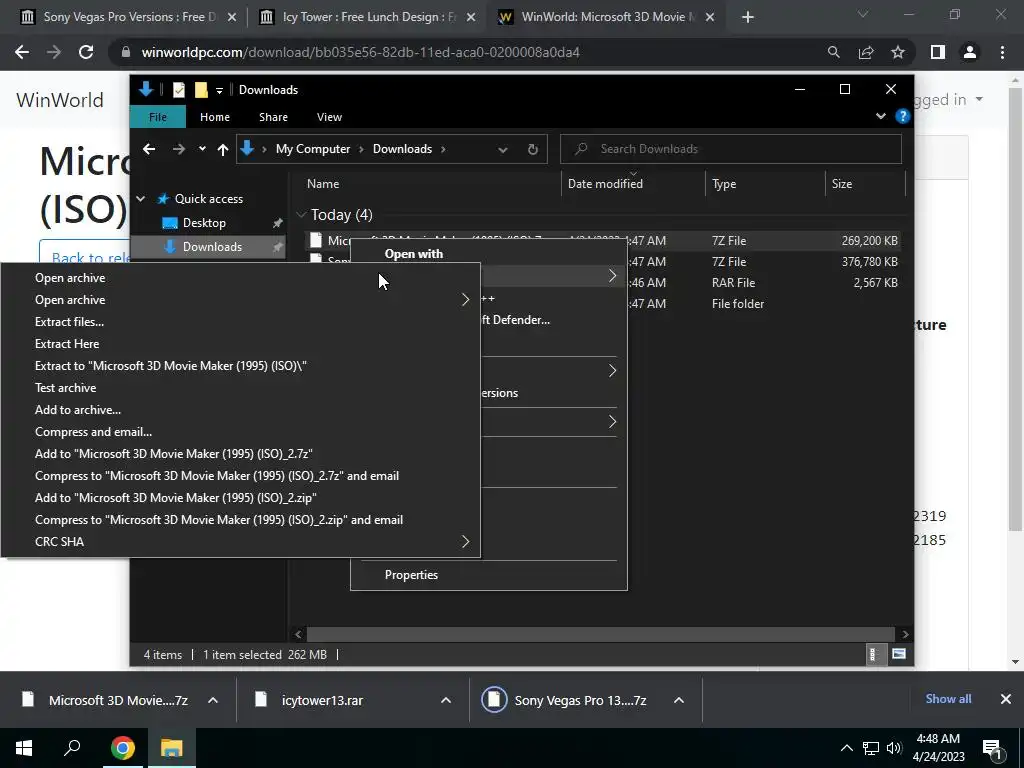Select Desktop in Quick access
The image size is (1024, 768).
204,223
